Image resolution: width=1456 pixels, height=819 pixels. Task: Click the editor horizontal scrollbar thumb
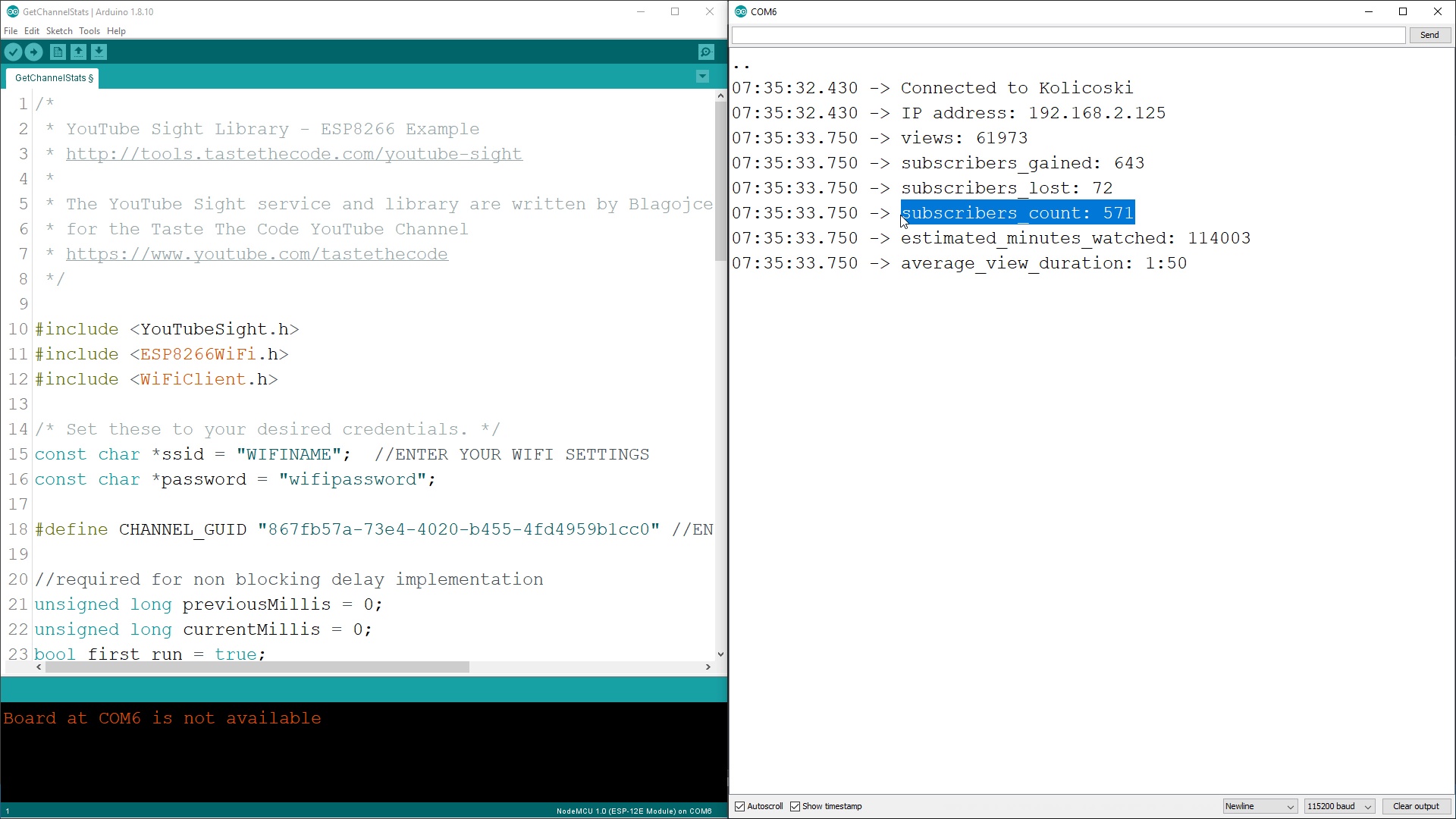tap(257, 667)
